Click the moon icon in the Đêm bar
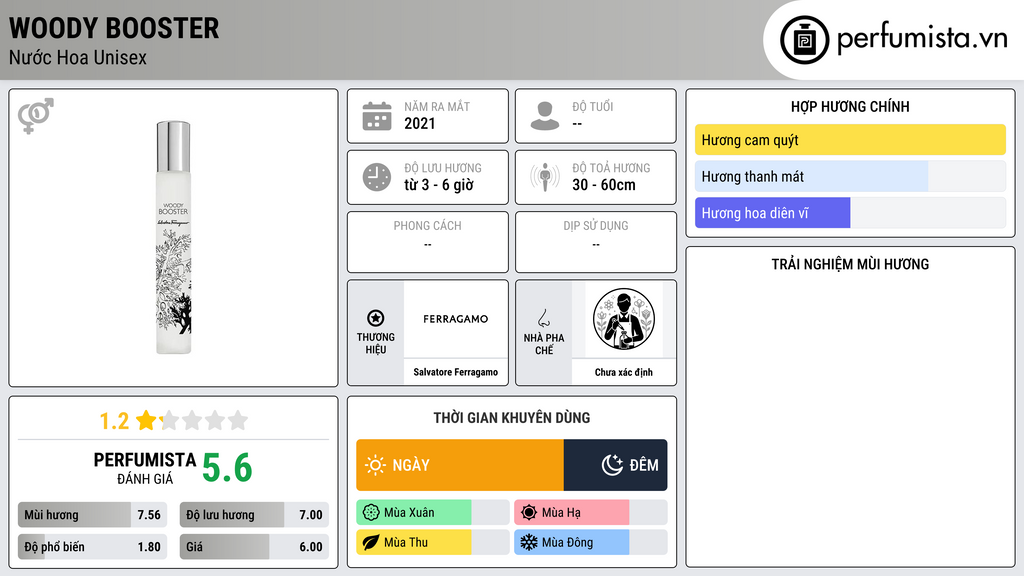 tap(612, 465)
